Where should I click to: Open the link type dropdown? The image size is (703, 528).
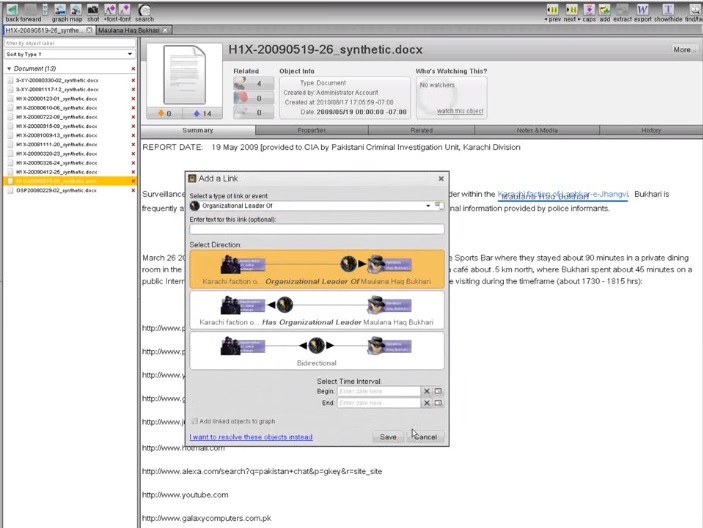(x=428, y=205)
